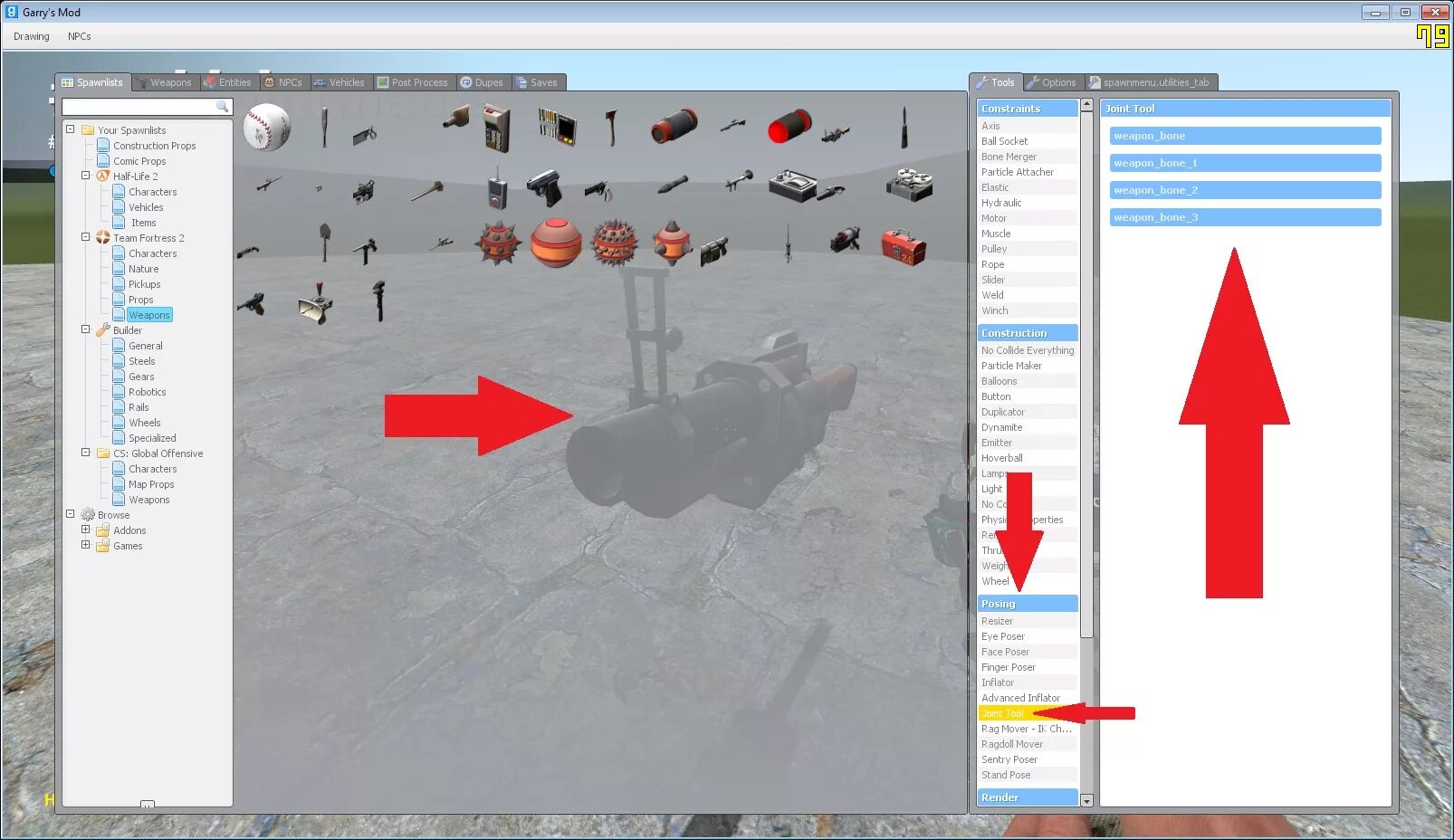Select weapon_bone in the Joint Tool panel
1454x840 pixels.
[x=1245, y=136]
